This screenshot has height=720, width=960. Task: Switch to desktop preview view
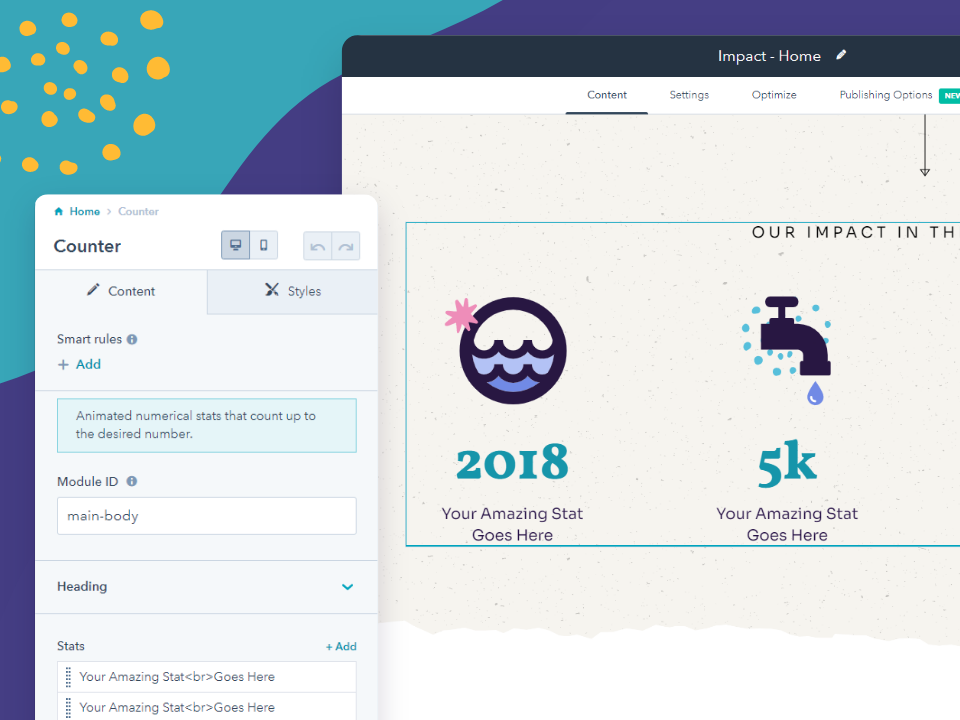click(235, 246)
